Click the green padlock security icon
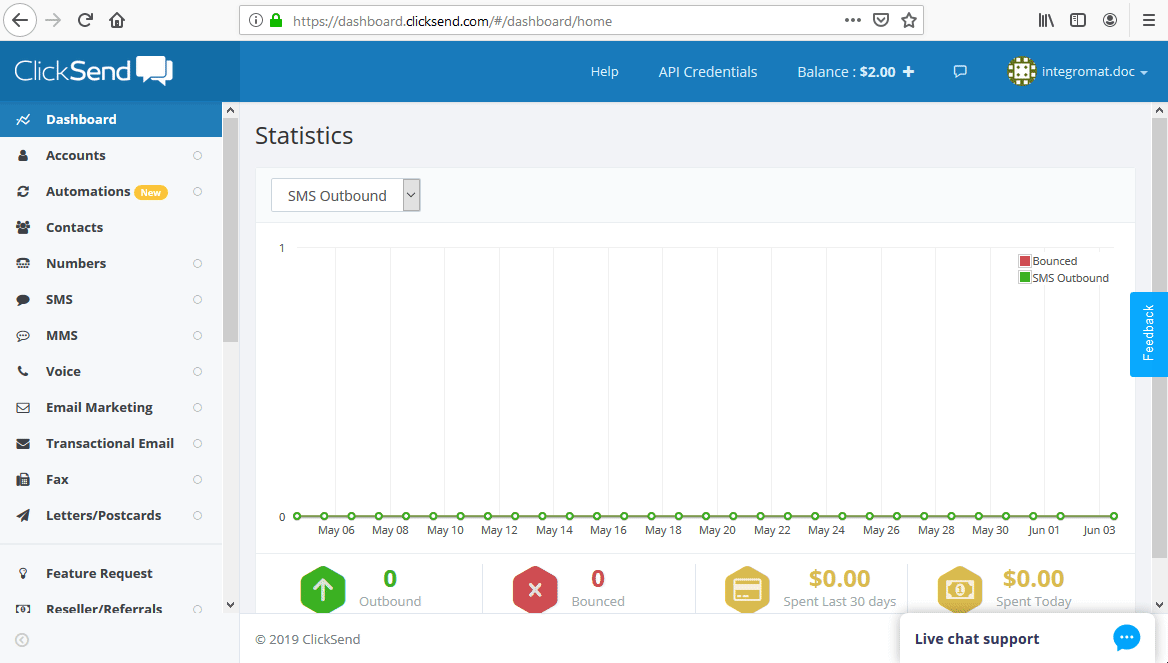 click(276, 20)
